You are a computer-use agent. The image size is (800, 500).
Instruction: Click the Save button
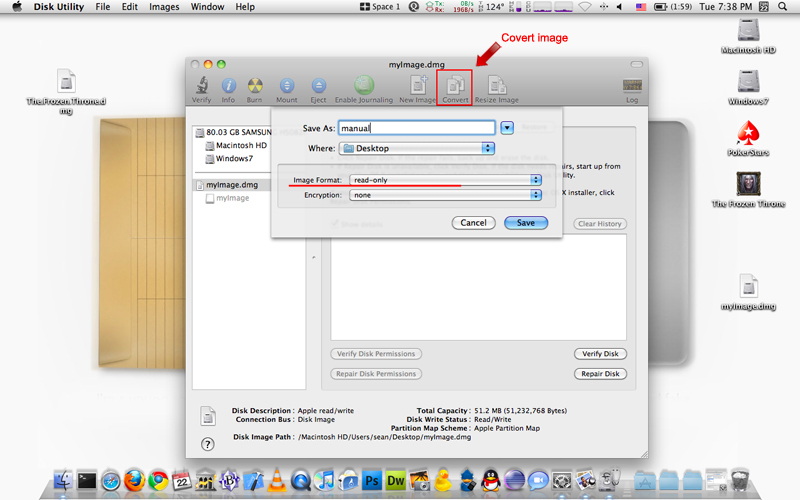coord(526,223)
